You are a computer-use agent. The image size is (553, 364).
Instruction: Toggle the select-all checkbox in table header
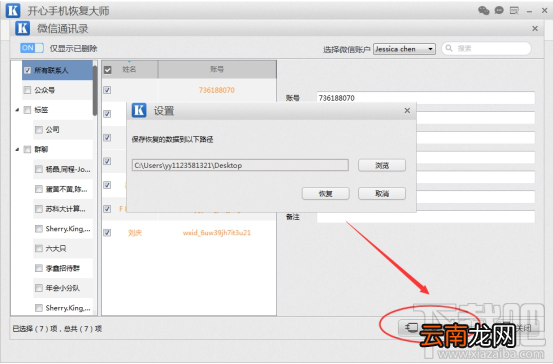(108, 70)
